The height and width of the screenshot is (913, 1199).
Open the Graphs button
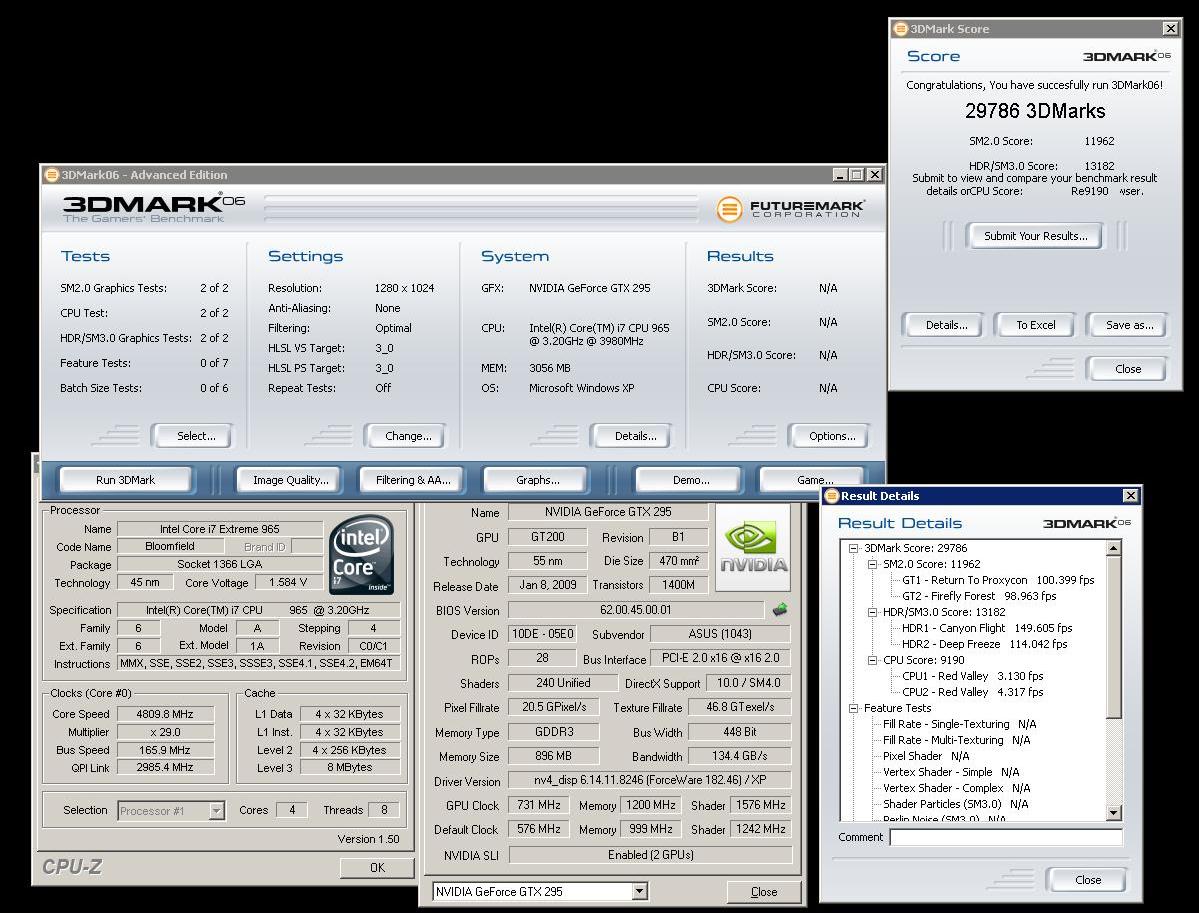pyautogui.click(x=538, y=480)
